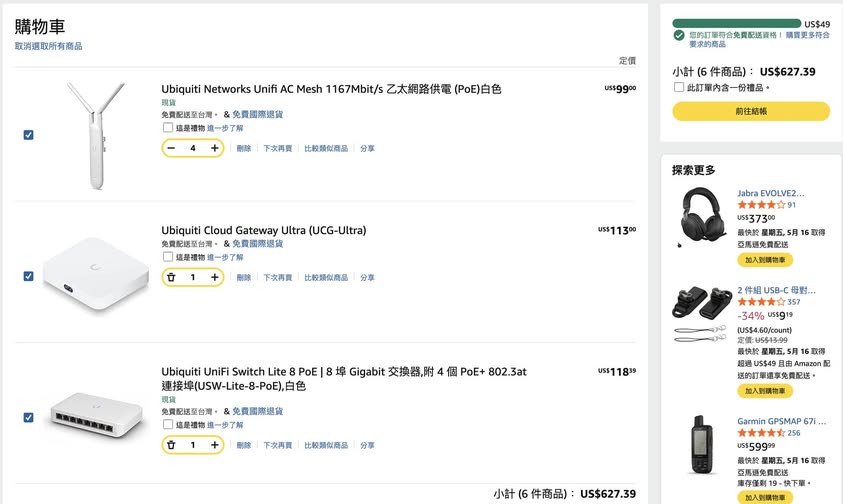Image resolution: width=843 pixels, height=504 pixels.
Task: Increase Cloud Gateway Ultra quantity by one
Action: (x=214, y=277)
